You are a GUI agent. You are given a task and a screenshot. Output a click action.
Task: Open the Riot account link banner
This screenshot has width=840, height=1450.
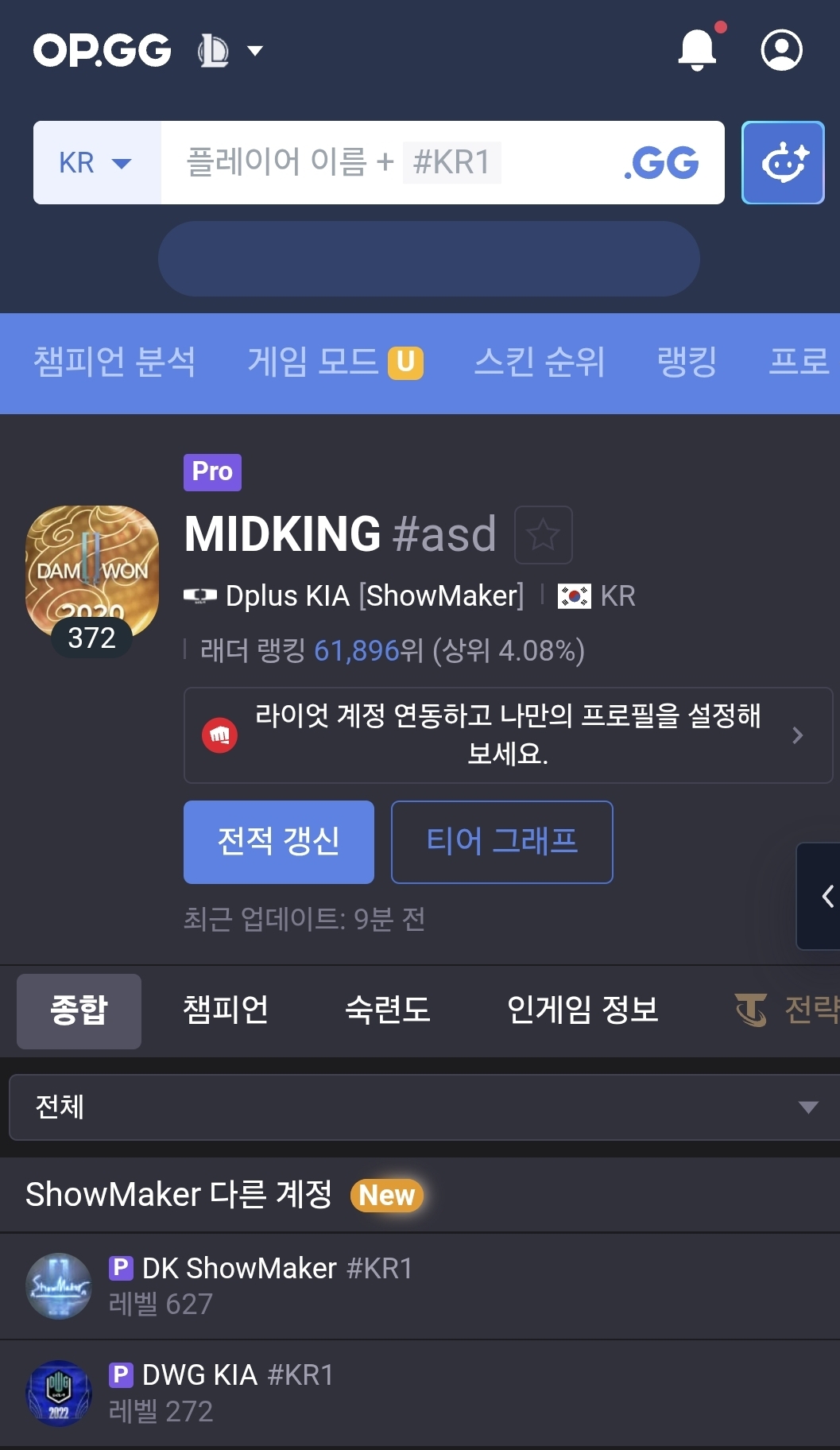508,735
